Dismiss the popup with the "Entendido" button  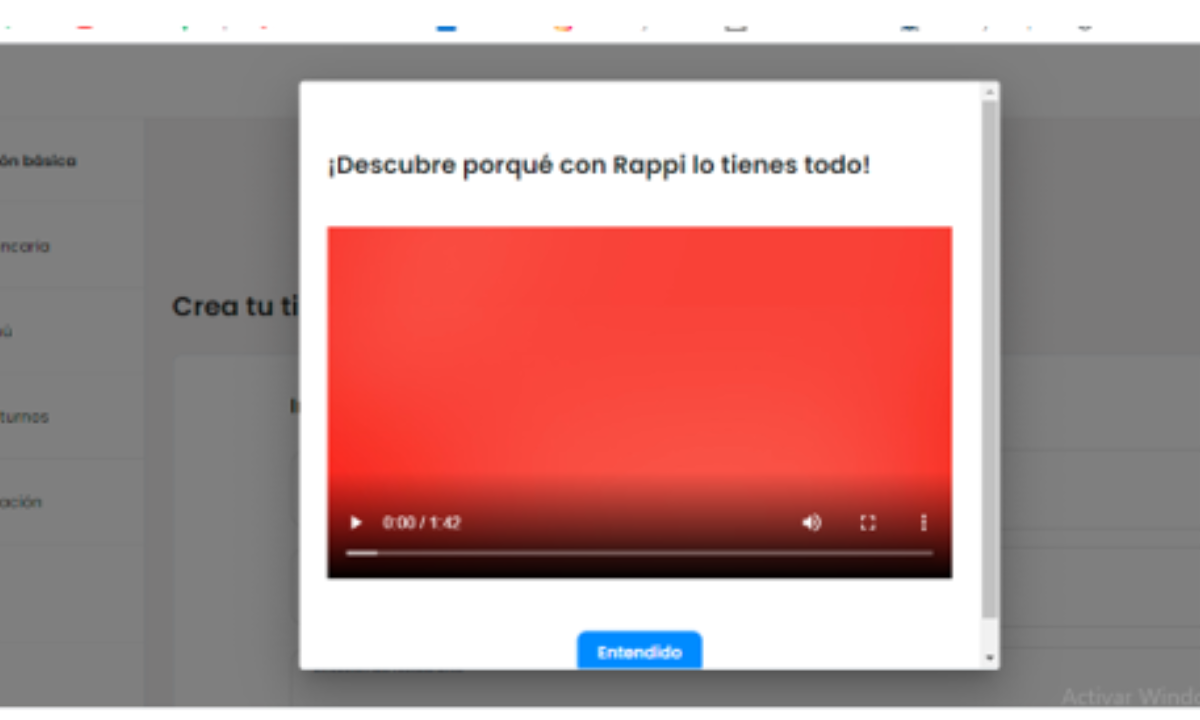(639, 650)
